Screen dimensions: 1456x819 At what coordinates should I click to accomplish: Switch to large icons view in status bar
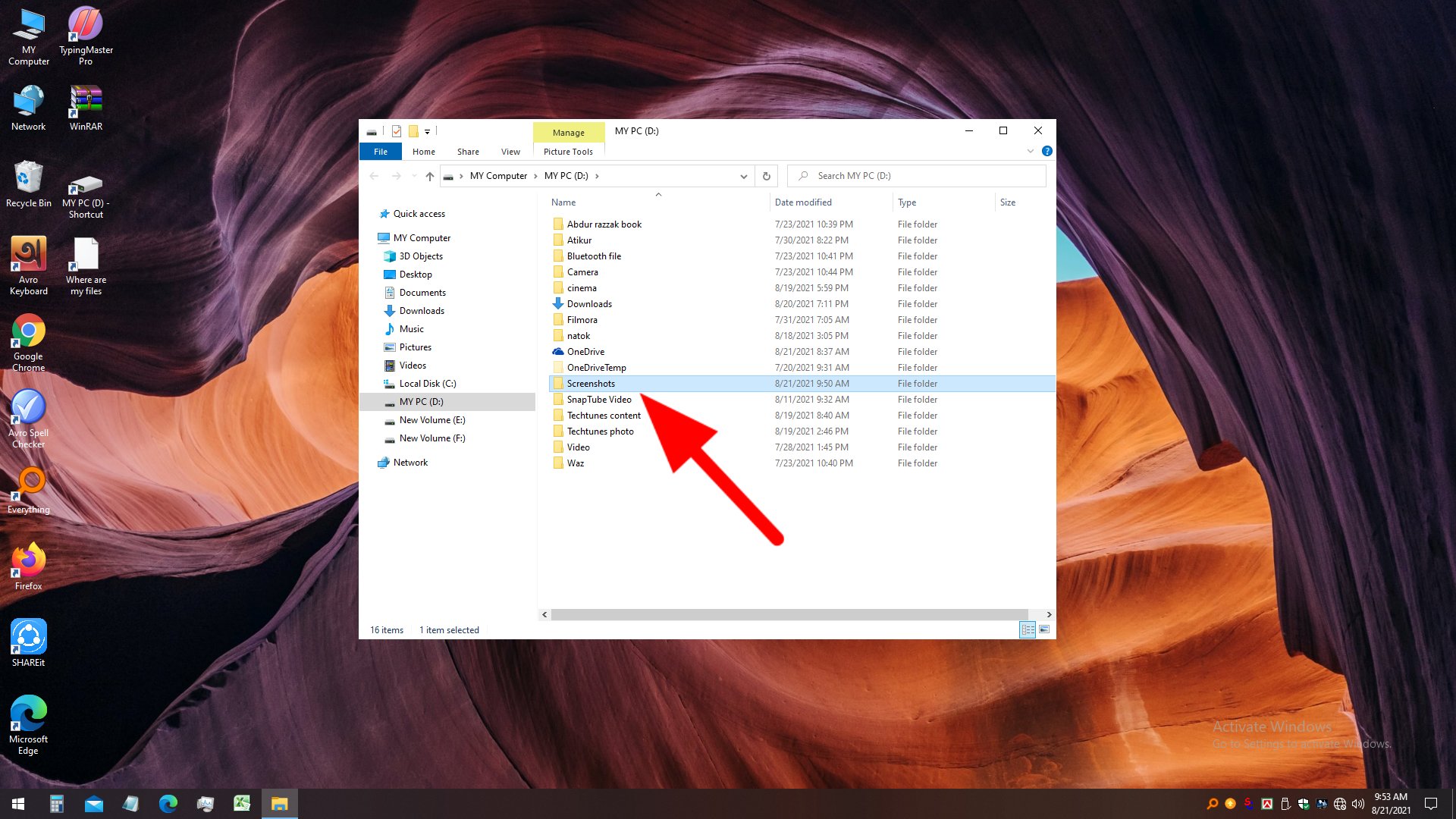[1045, 629]
